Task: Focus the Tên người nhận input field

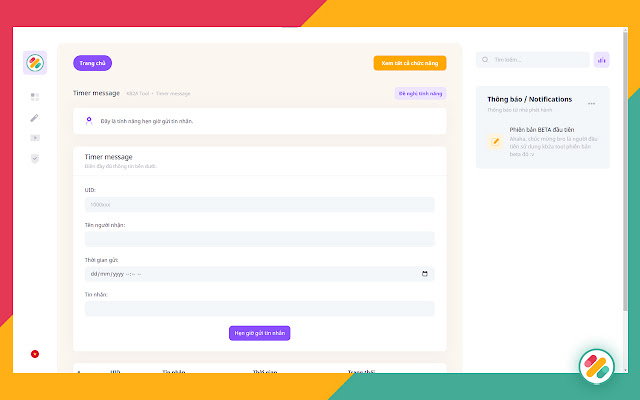Action: [x=260, y=239]
